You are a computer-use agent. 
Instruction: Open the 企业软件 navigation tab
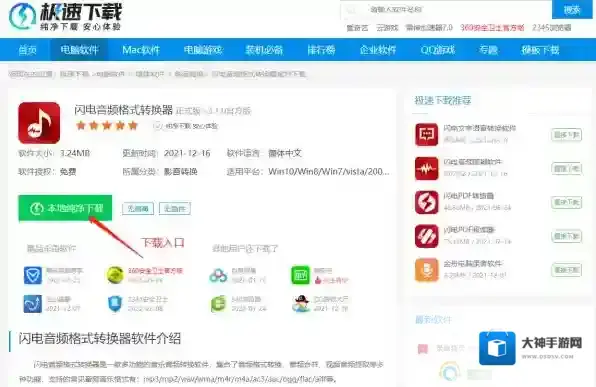378,50
